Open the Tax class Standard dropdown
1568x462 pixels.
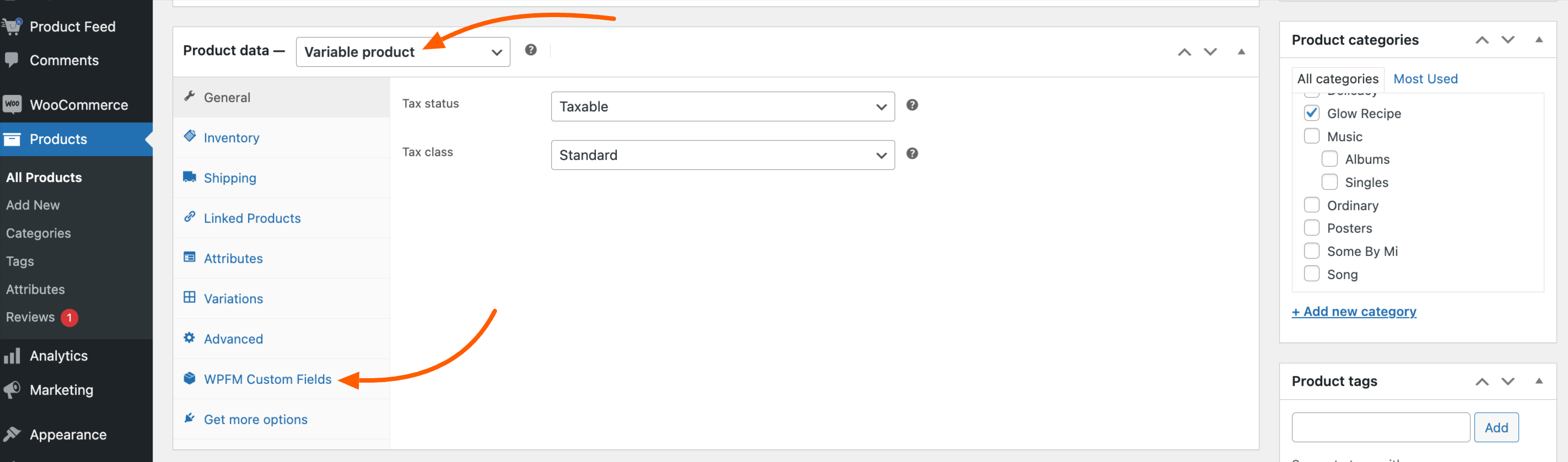click(x=723, y=155)
